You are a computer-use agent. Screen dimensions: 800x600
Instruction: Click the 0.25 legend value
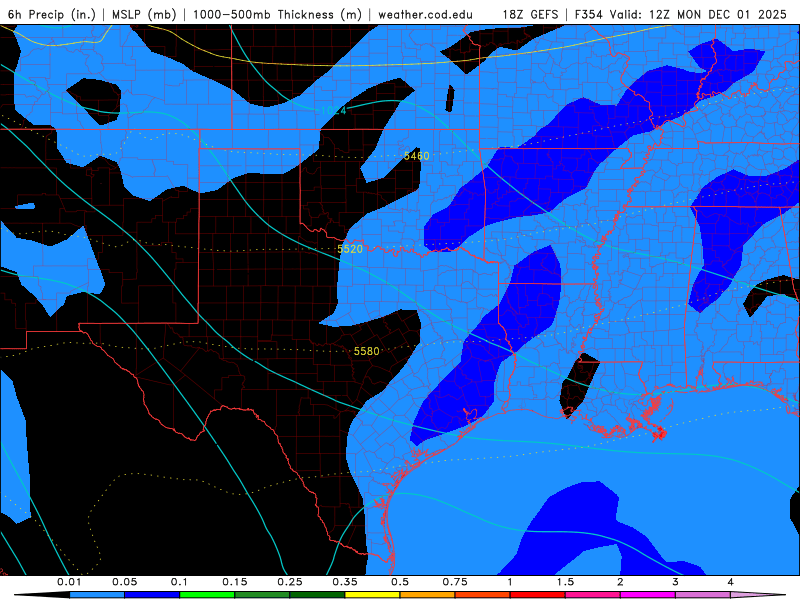point(290,582)
